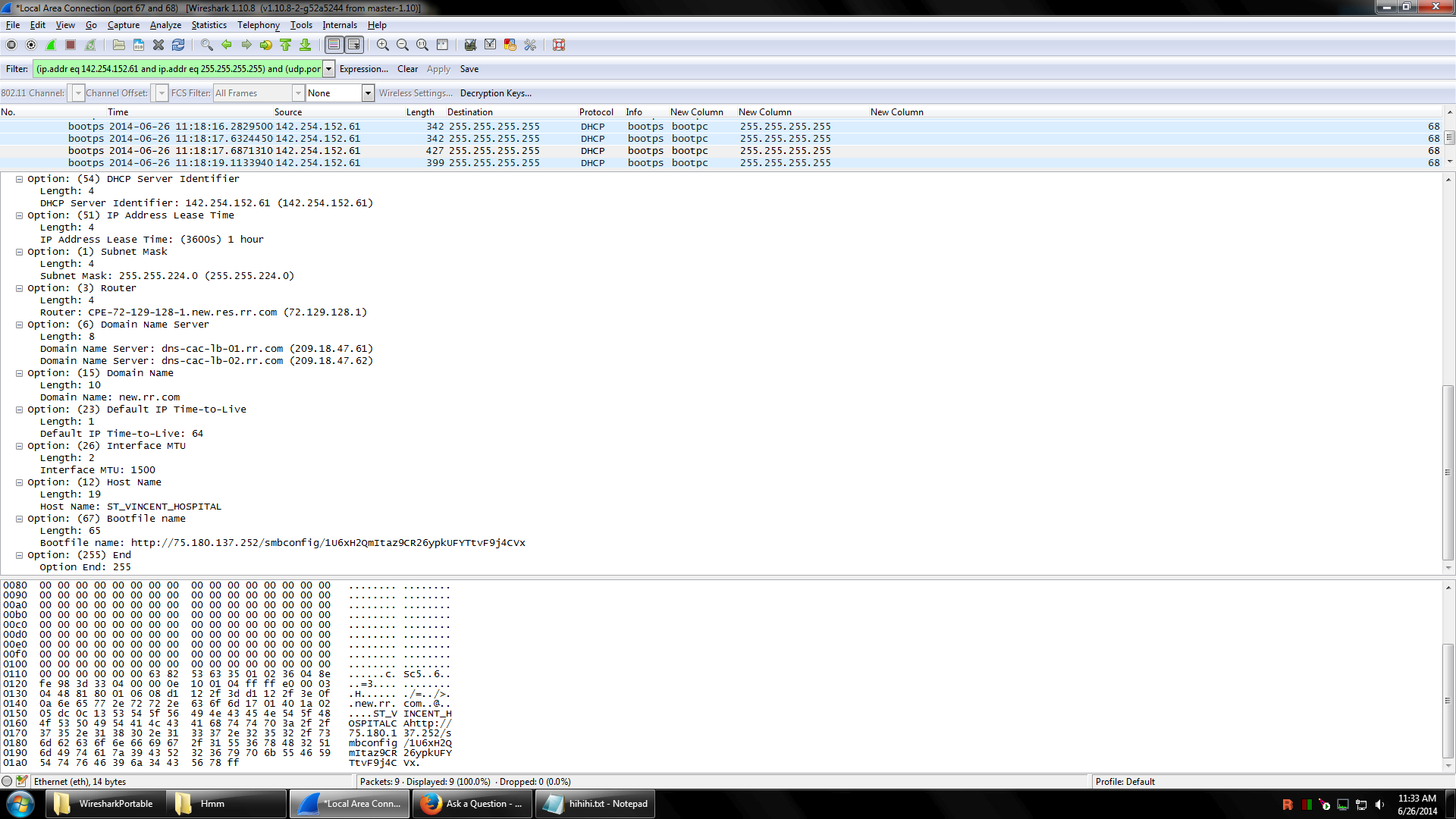The height and width of the screenshot is (819, 1456).
Task: Go back in packet history
Action: (x=226, y=45)
